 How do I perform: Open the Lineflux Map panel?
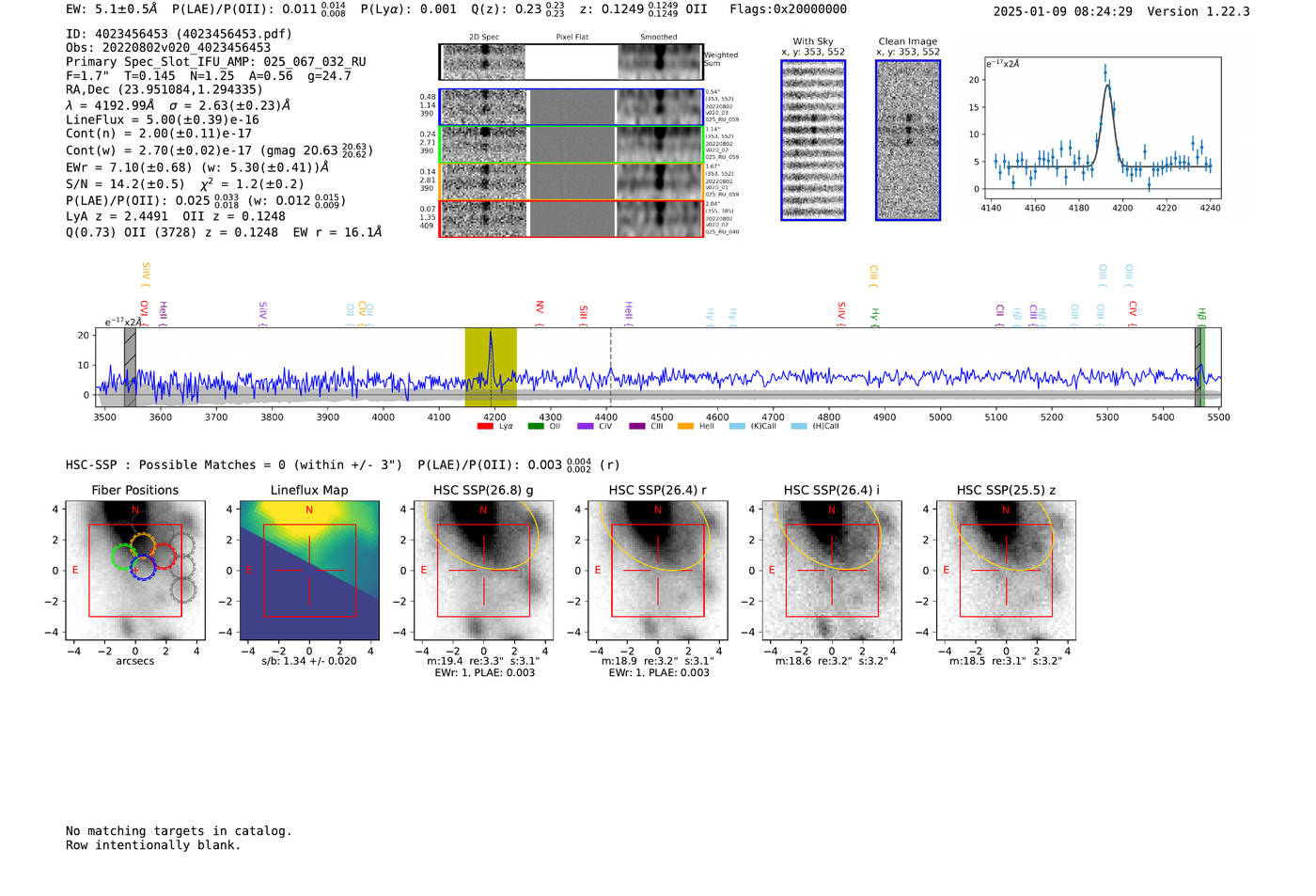tap(309, 571)
